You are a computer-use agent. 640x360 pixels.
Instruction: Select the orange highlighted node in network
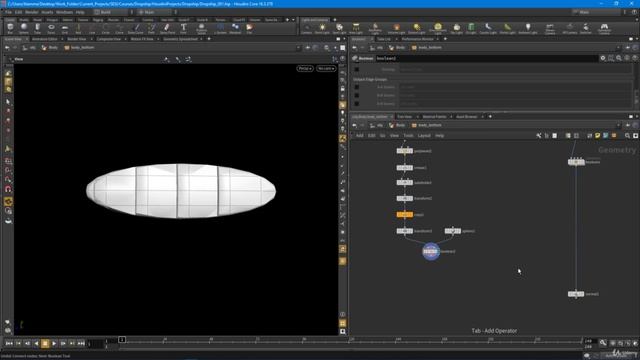tap(404, 215)
